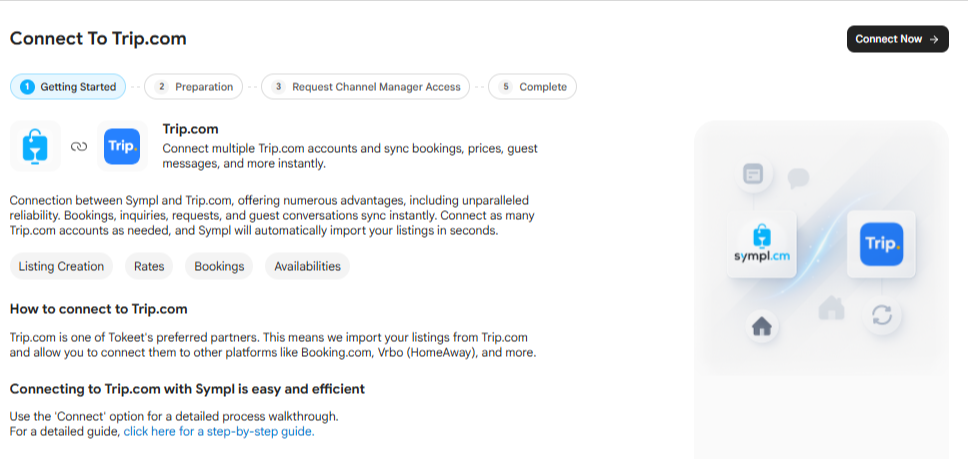The height and width of the screenshot is (459, 968).
Task: Jump to the Complete step
Action: (x=532, y=87)
